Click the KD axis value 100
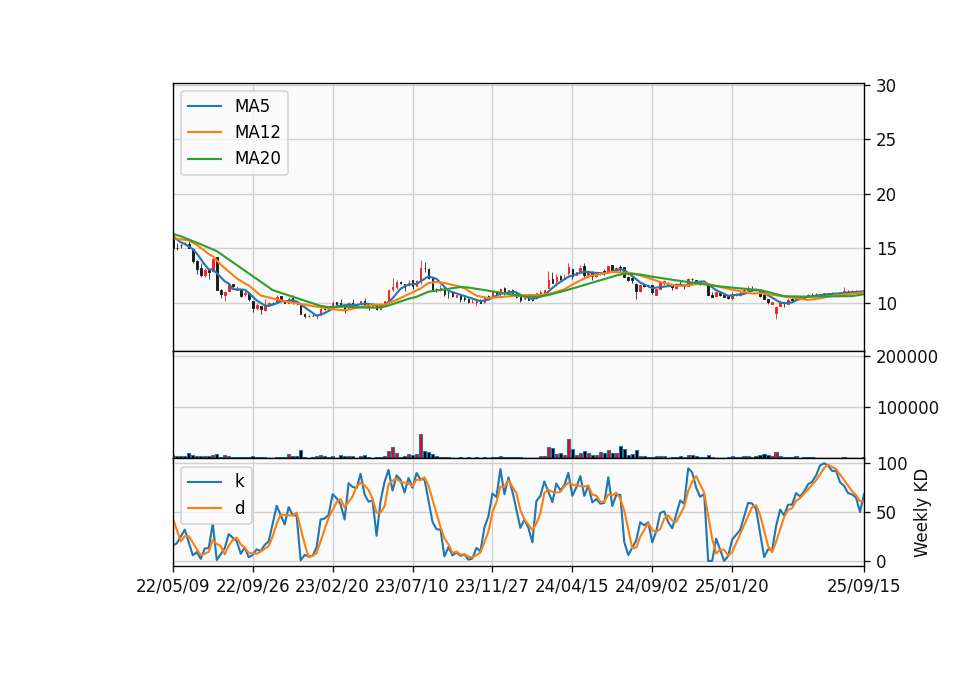Image resolution: width=960 pixels, height=690 pixels. [x=891, y=464]
